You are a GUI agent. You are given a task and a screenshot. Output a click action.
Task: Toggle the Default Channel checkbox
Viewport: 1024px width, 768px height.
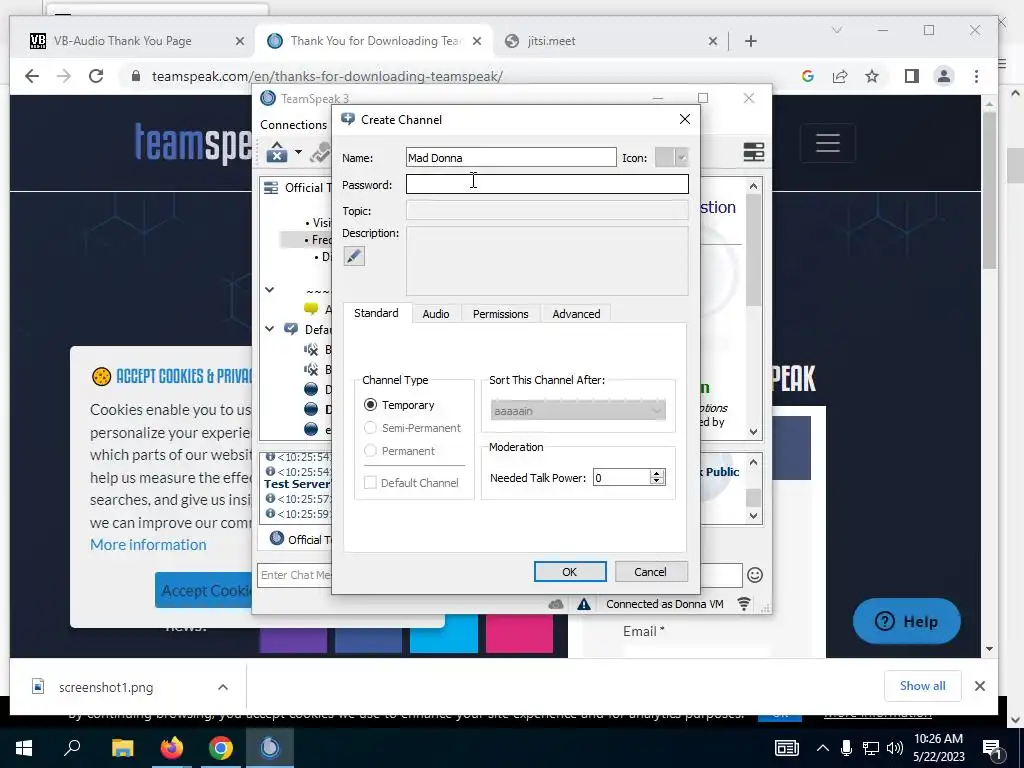point(411,483)
